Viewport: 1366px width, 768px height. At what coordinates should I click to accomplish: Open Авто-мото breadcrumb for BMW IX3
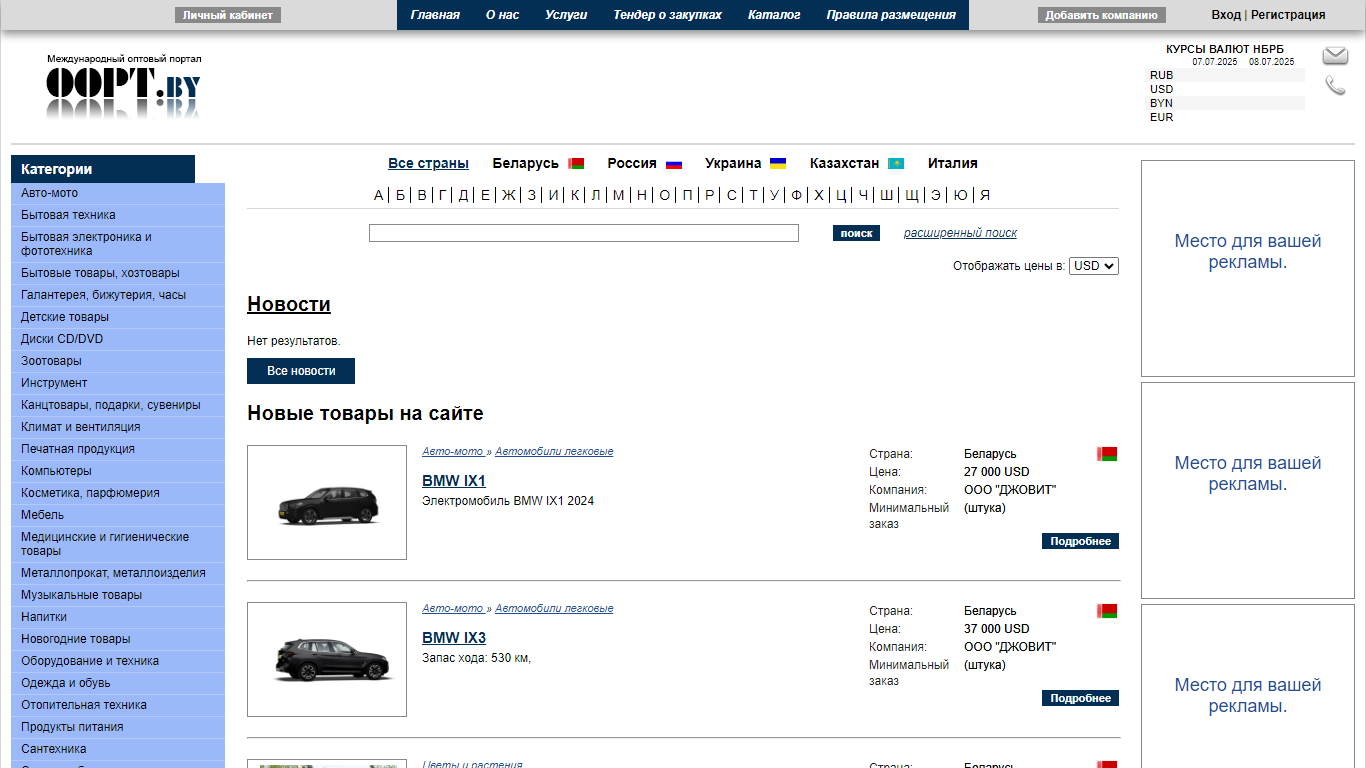[452, 609]
